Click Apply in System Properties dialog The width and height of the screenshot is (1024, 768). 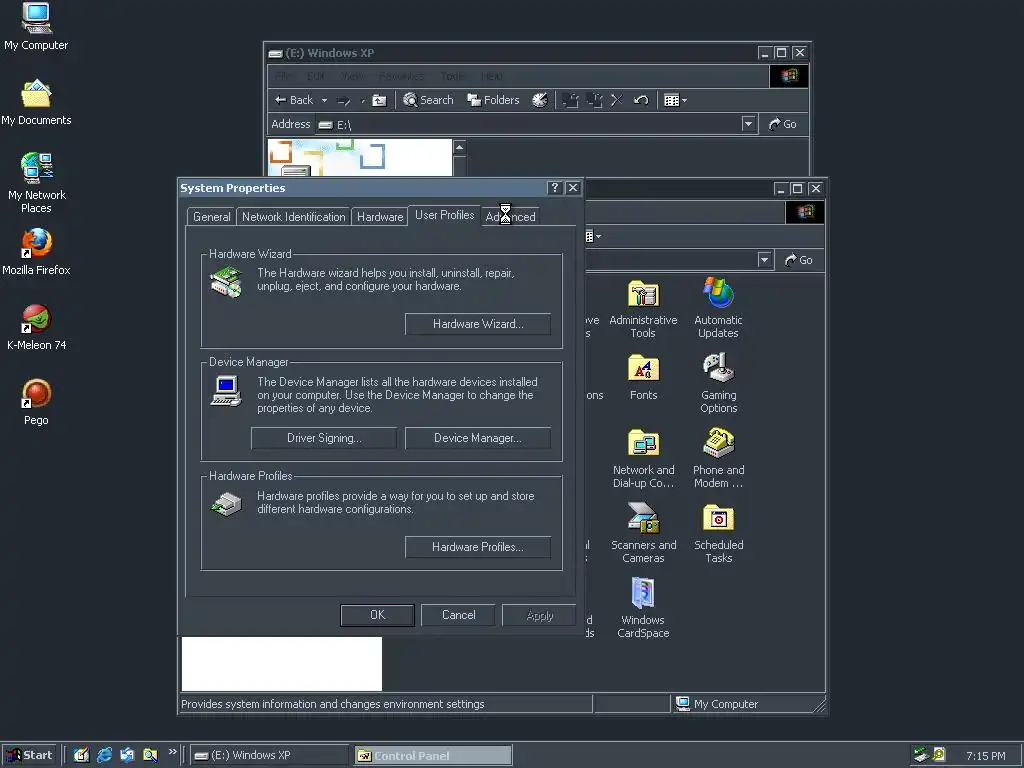tap(539, 615)
